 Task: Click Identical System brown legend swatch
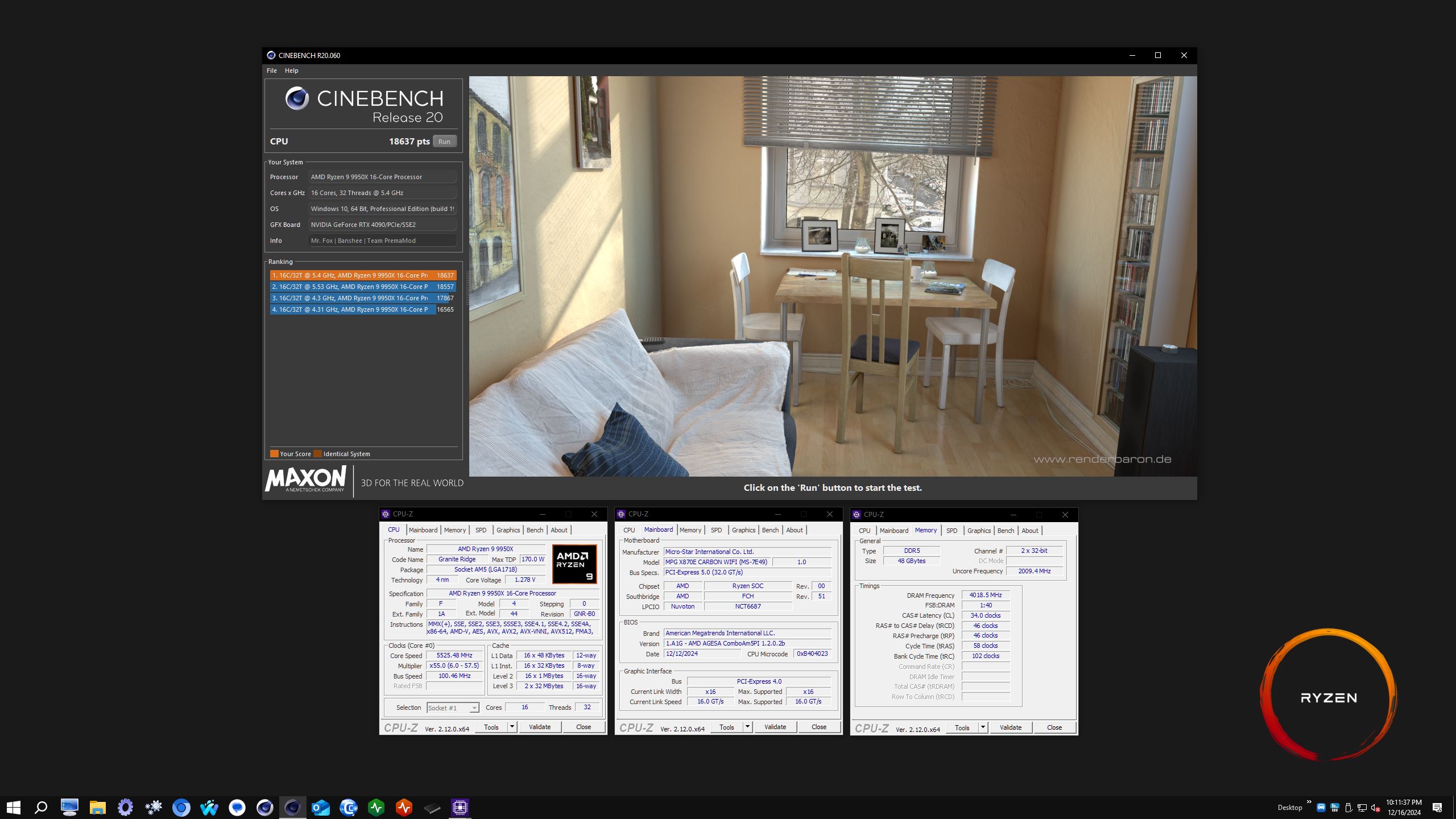(318, 453)
